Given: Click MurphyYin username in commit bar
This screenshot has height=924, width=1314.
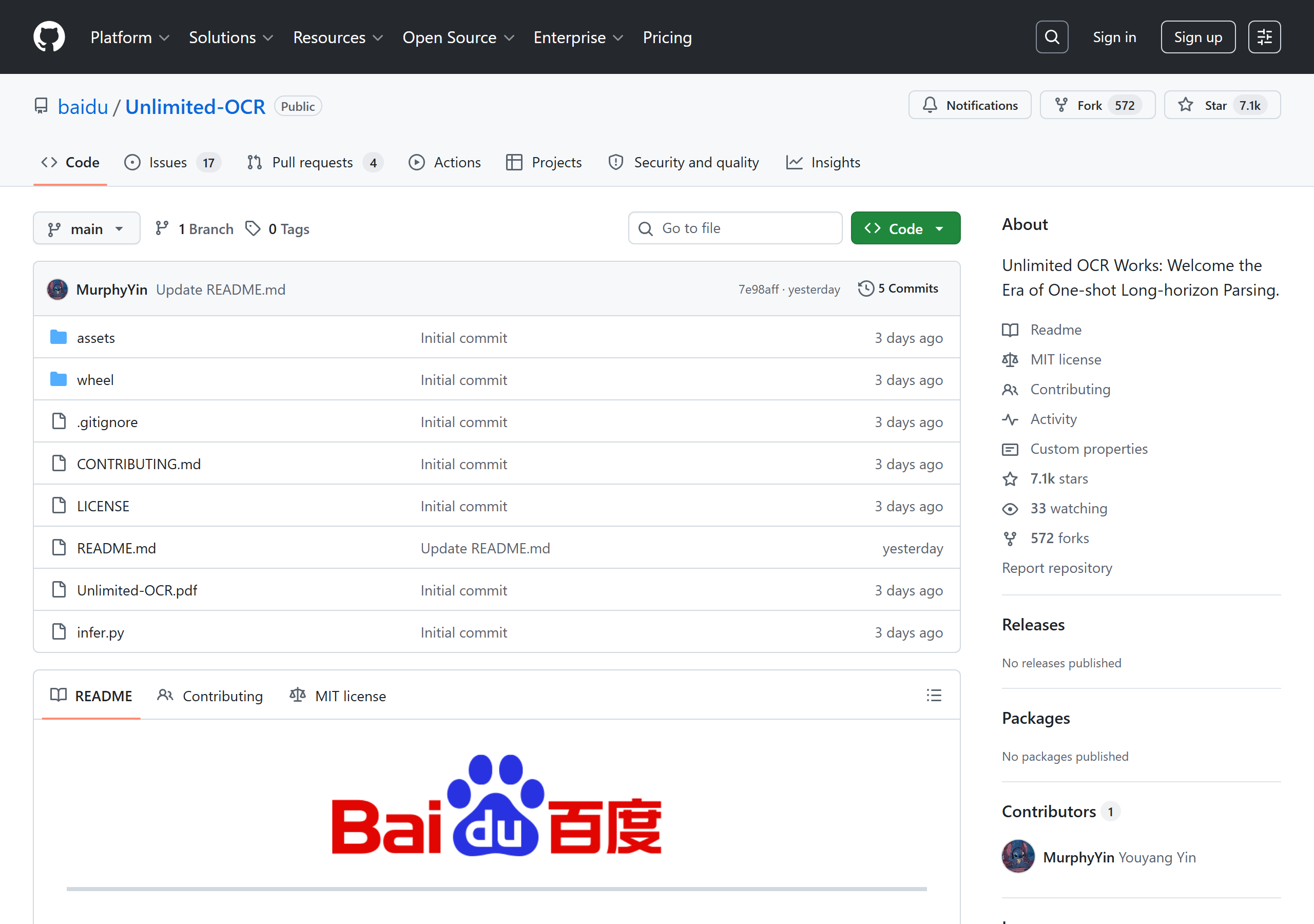Looking at the screenshot, I should [x=111, y=290].
